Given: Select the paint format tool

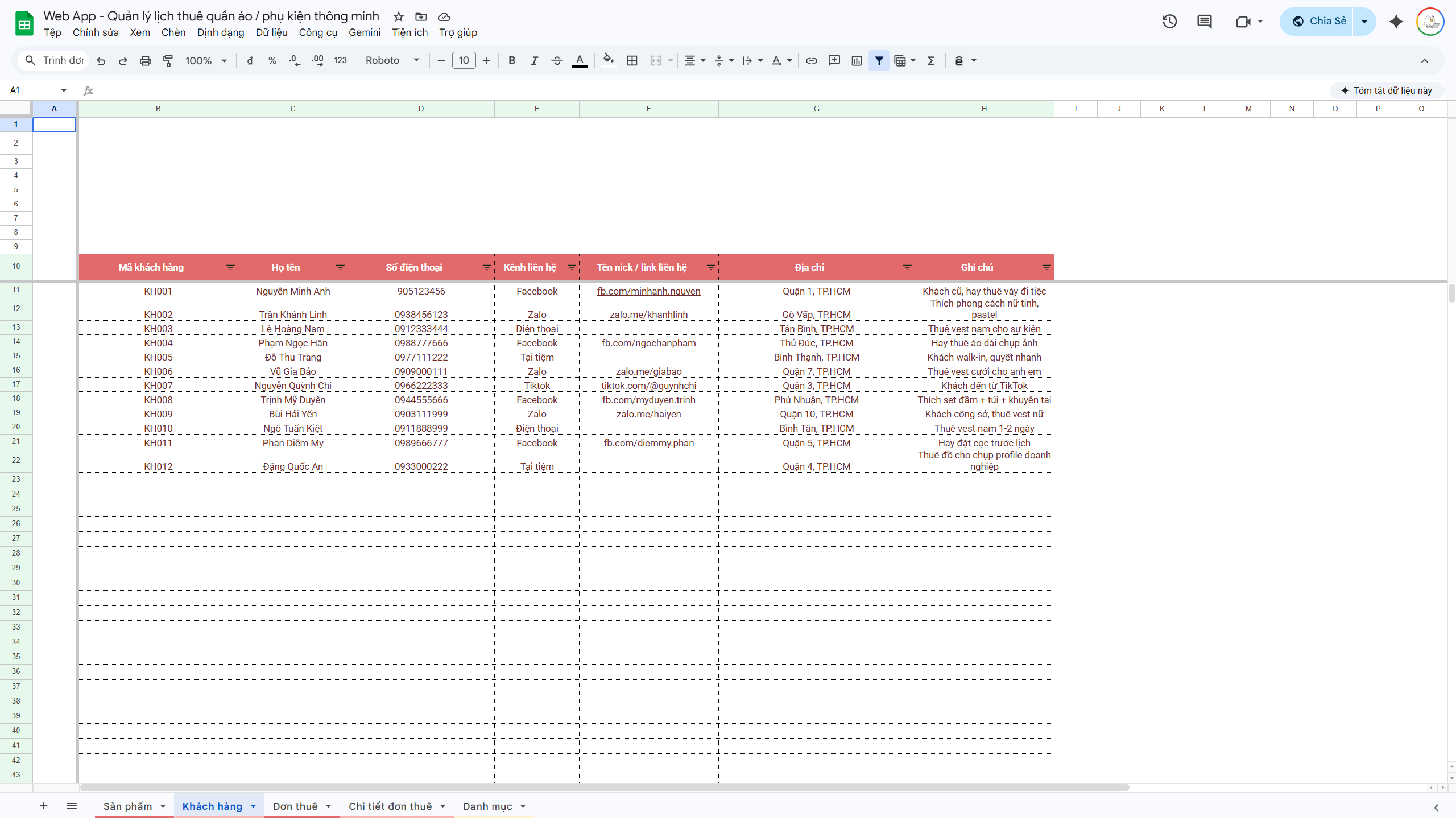Looking at the screenshot, I should 168,61.
